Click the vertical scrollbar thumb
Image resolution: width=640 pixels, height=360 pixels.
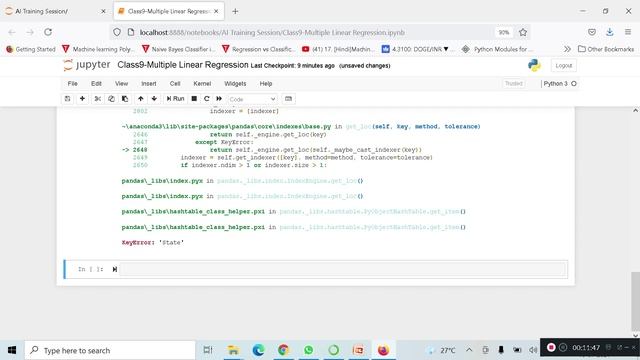point(636,301)
